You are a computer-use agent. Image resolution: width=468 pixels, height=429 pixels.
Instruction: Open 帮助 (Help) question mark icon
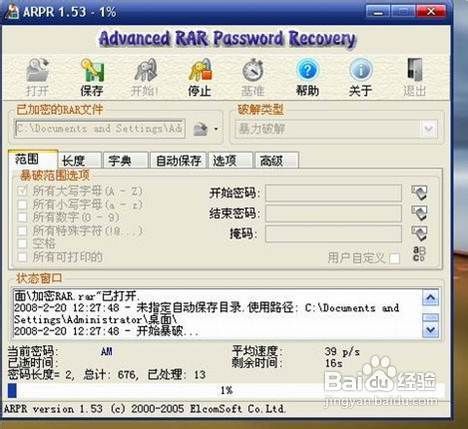point(307,70)
